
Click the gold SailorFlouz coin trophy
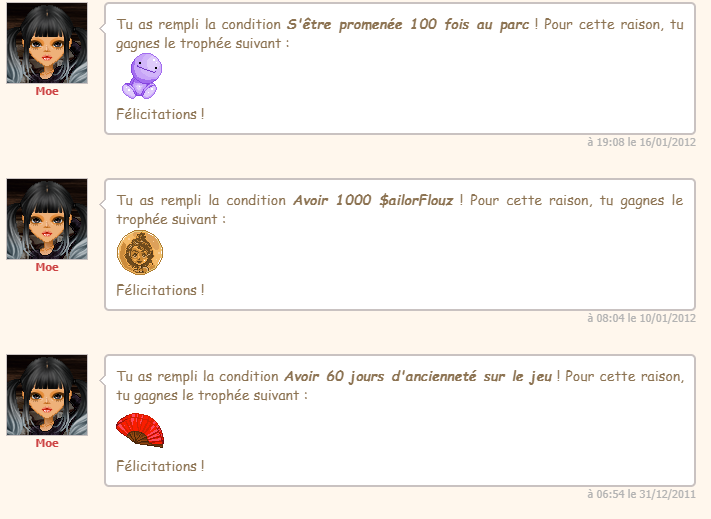(140, 252)
